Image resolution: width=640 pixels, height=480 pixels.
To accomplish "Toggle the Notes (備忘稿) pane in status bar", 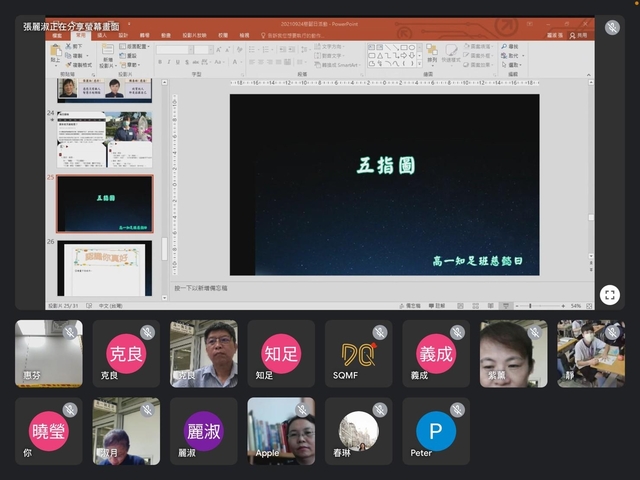I will coord(411,306).
